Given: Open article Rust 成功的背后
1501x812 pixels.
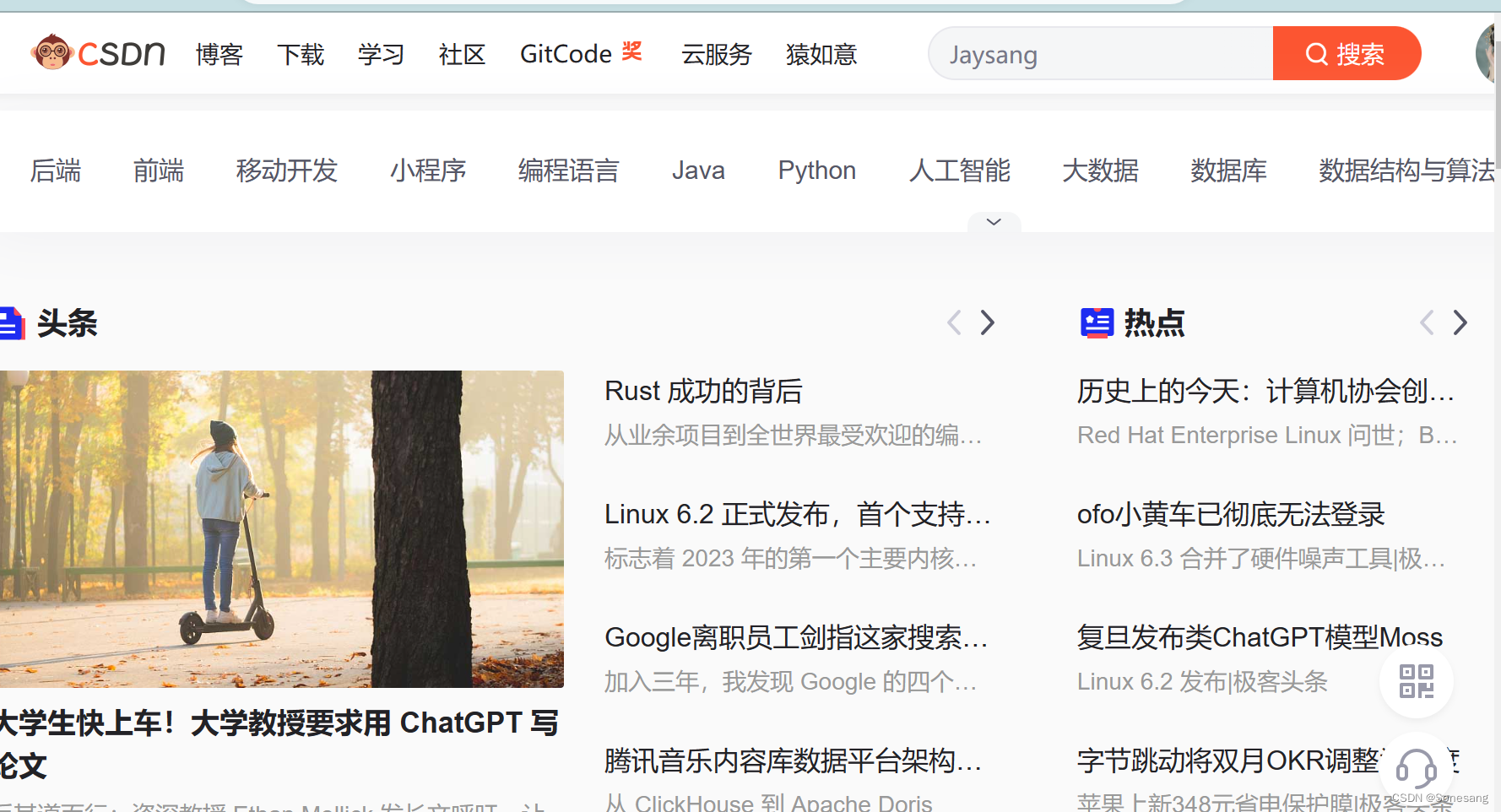Looking at the screenshot, I should click(703, 391).
